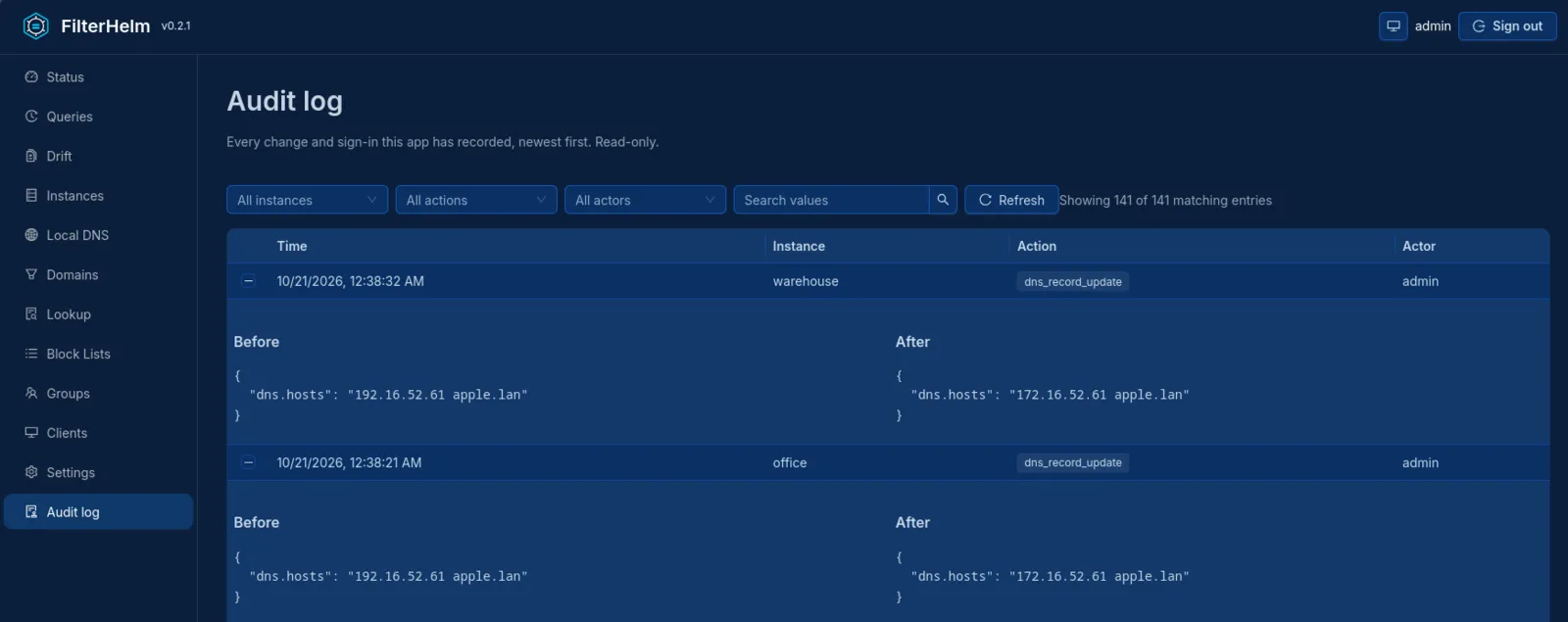Click the Lookup label in sidebar
The width and height of the screenshot is (1568, 622).
coord(69,314)
